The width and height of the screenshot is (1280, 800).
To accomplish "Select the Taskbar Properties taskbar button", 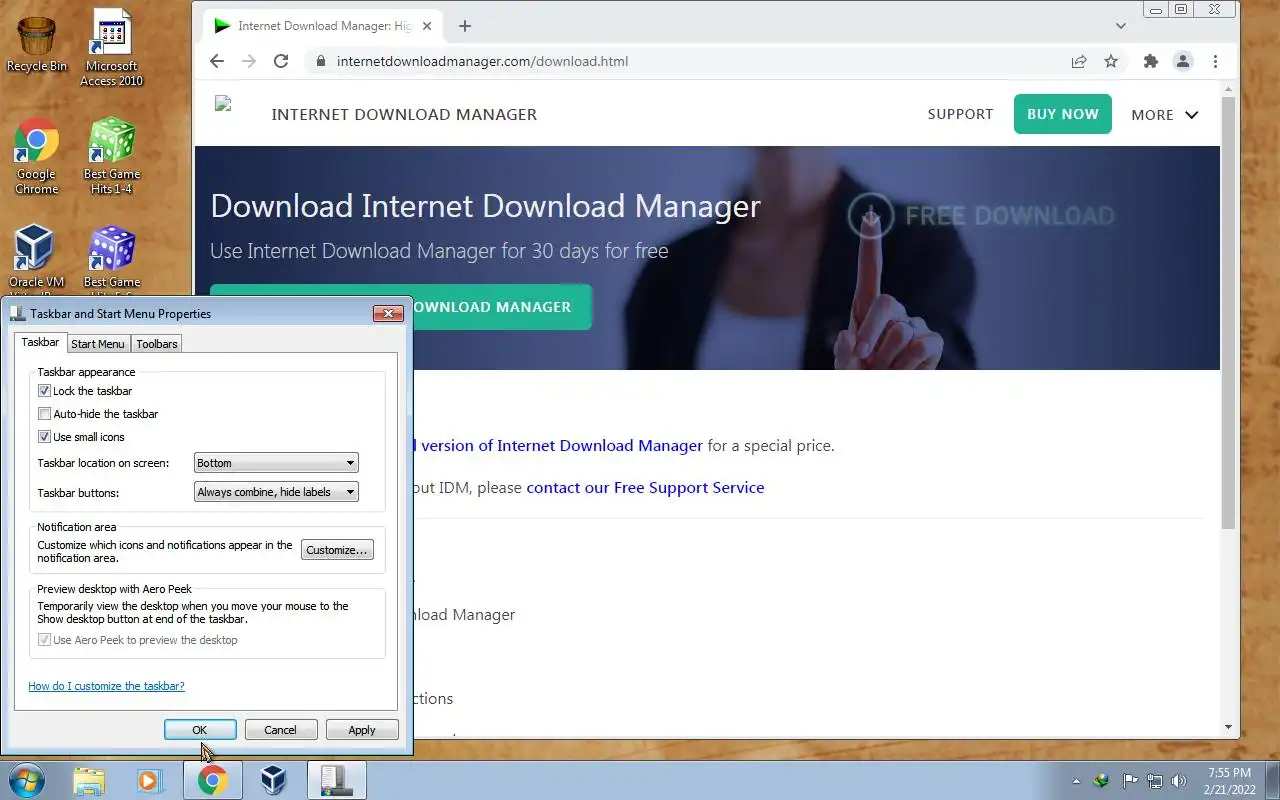I will click(336, 780).
